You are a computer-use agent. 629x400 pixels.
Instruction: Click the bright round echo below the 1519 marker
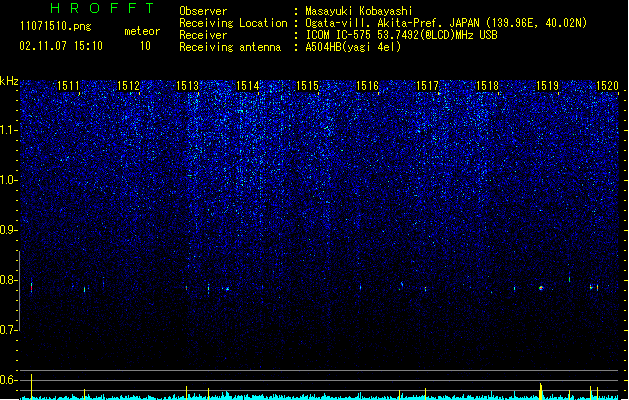pyautogui.click(x=541, y=288)
